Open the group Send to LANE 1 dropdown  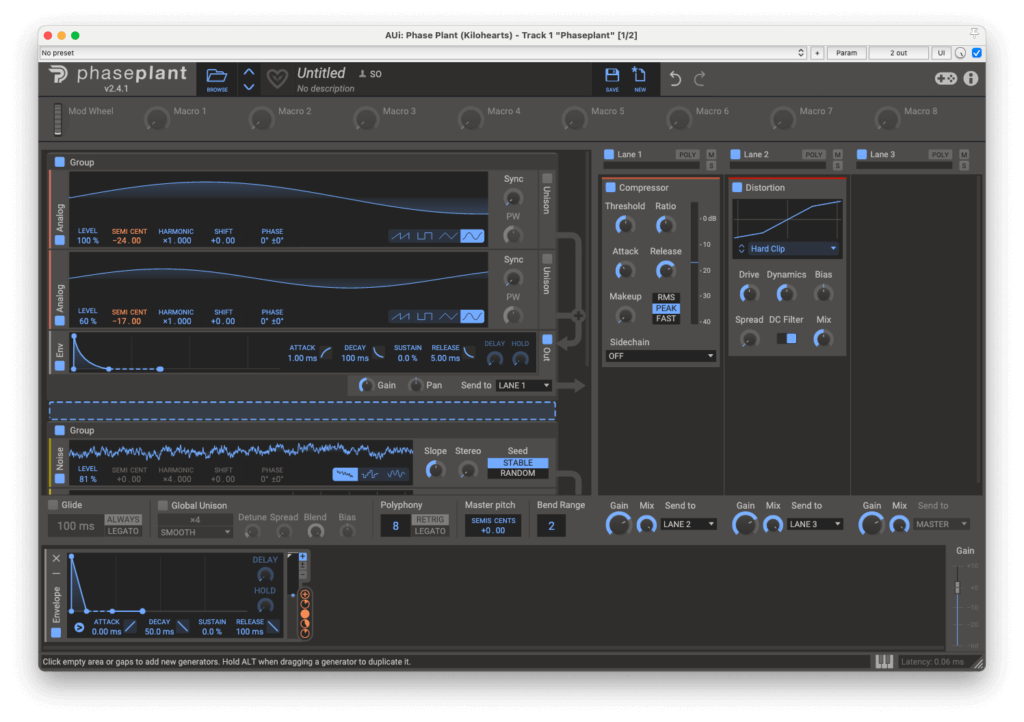524,385
